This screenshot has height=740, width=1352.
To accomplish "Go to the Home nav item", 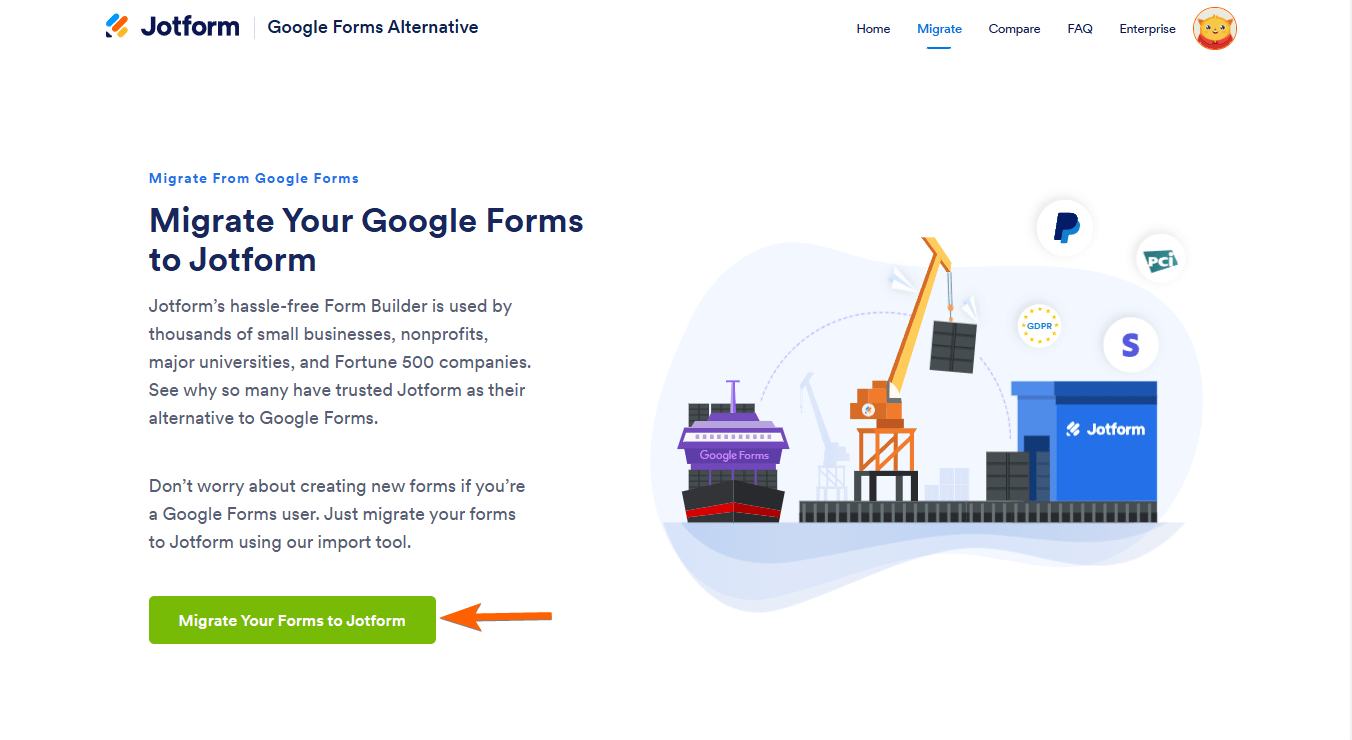I will (x=873, y=29).
